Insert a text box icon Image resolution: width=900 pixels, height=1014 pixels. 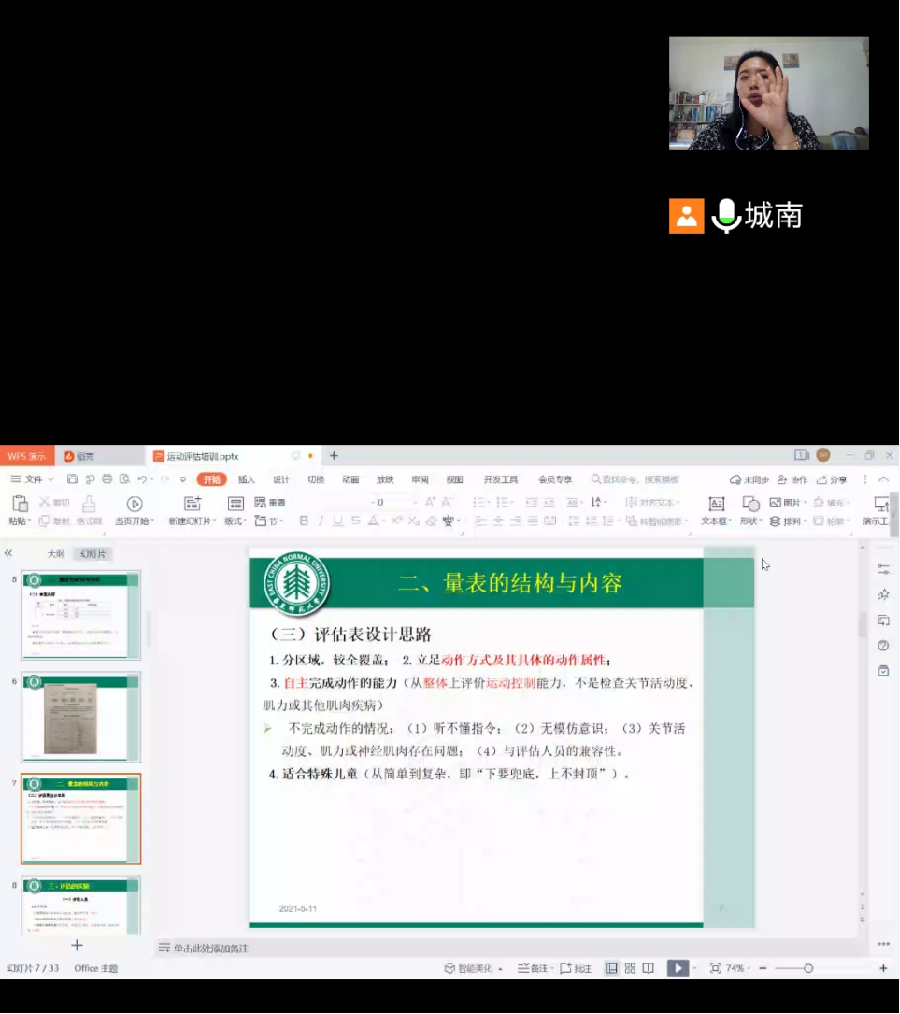(x=716, y=504)
